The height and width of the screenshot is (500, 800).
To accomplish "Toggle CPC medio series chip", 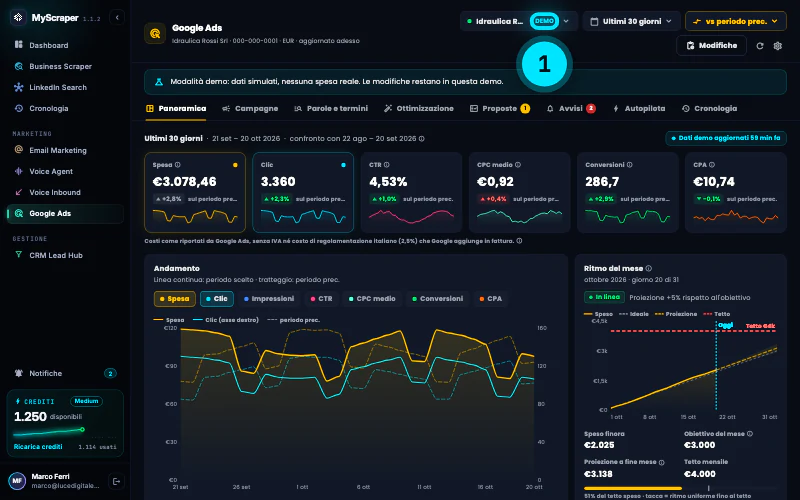I will click(372, 299).
